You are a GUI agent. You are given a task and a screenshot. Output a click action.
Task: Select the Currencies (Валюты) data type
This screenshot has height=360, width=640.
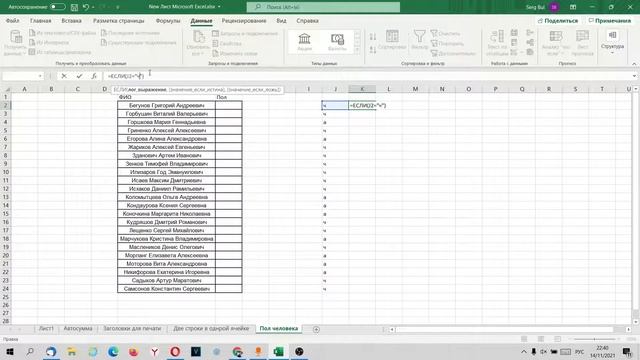coord(337,42)
